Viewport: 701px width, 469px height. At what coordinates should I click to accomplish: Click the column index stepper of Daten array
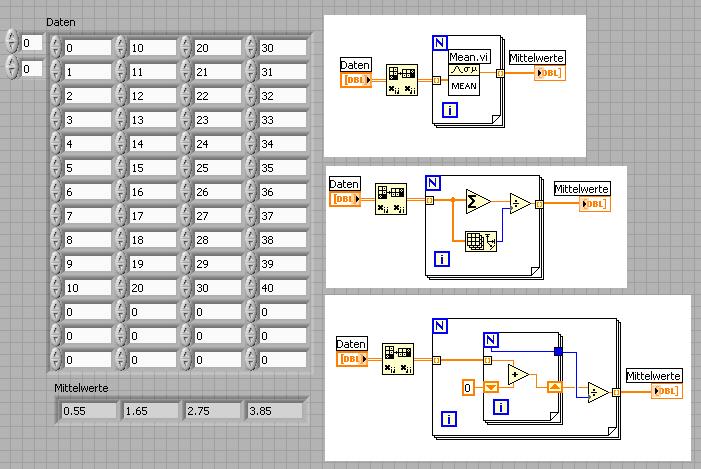pyautogui.click(x=12, y=68)
